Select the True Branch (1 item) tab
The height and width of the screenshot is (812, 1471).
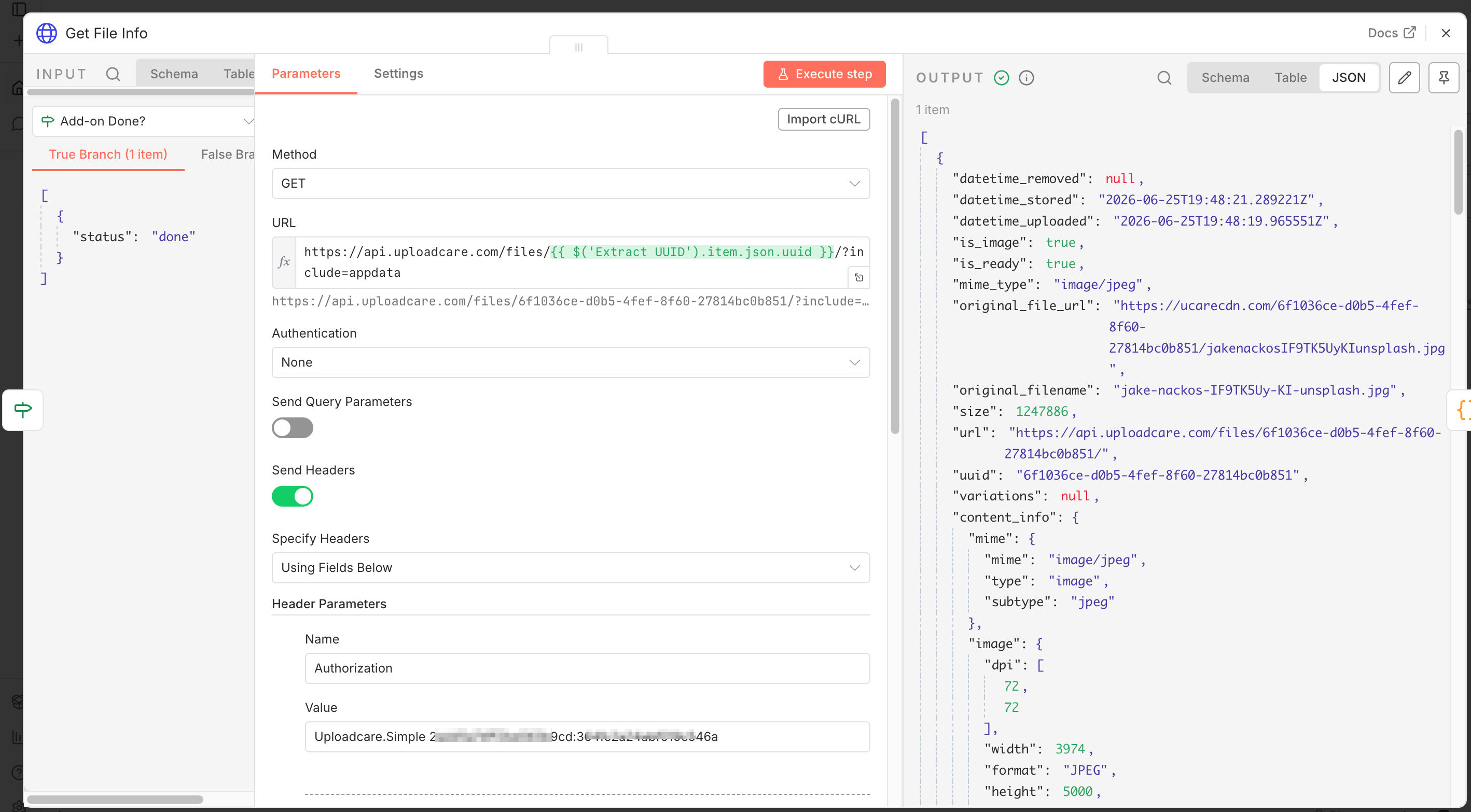point(108,154)
